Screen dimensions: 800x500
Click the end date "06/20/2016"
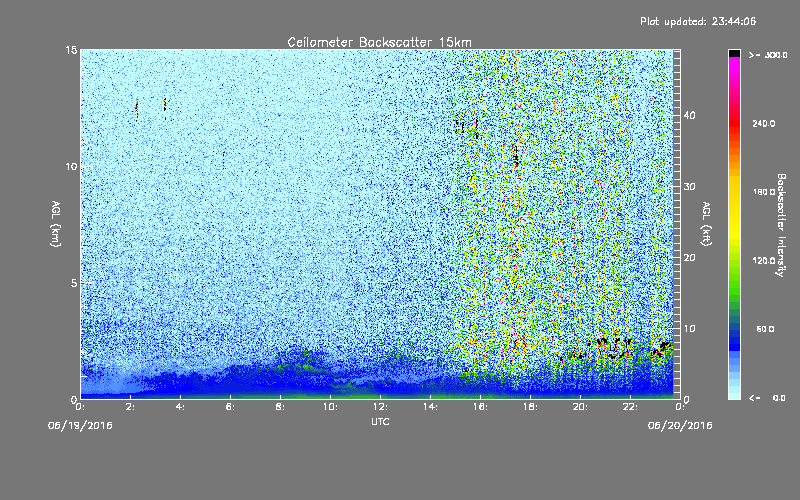[x=680, y=426]
